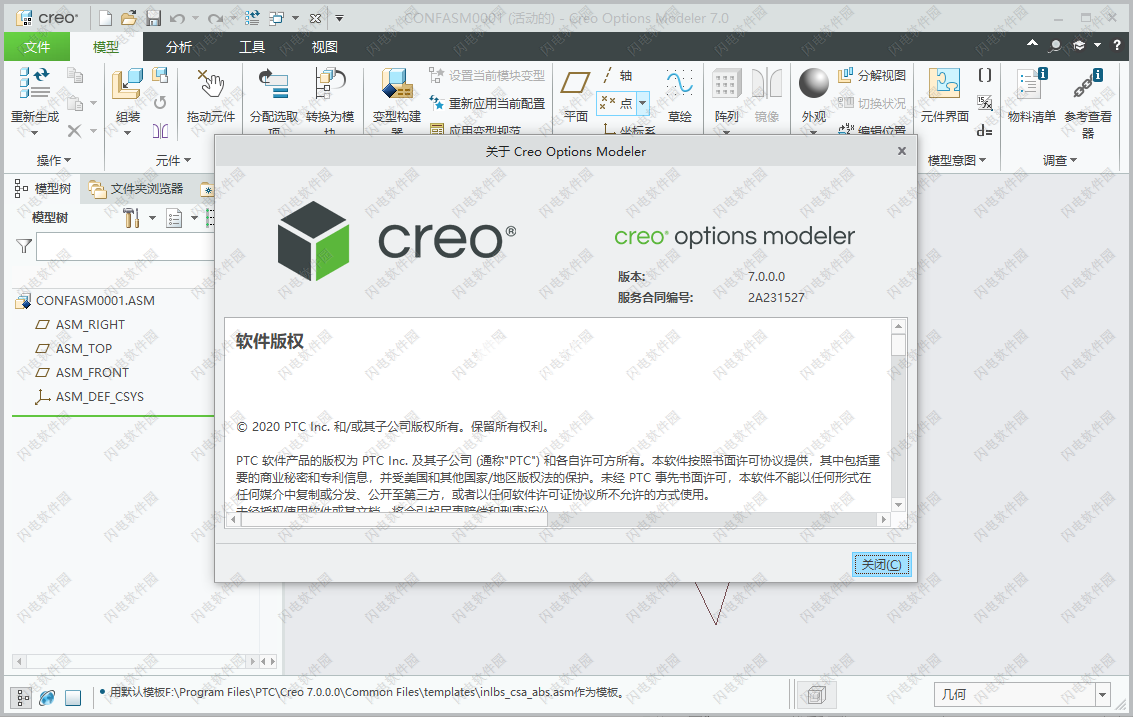Click 分解视图 exploded view
This screenshot has width=1133, height=717.
click(872, 75)
